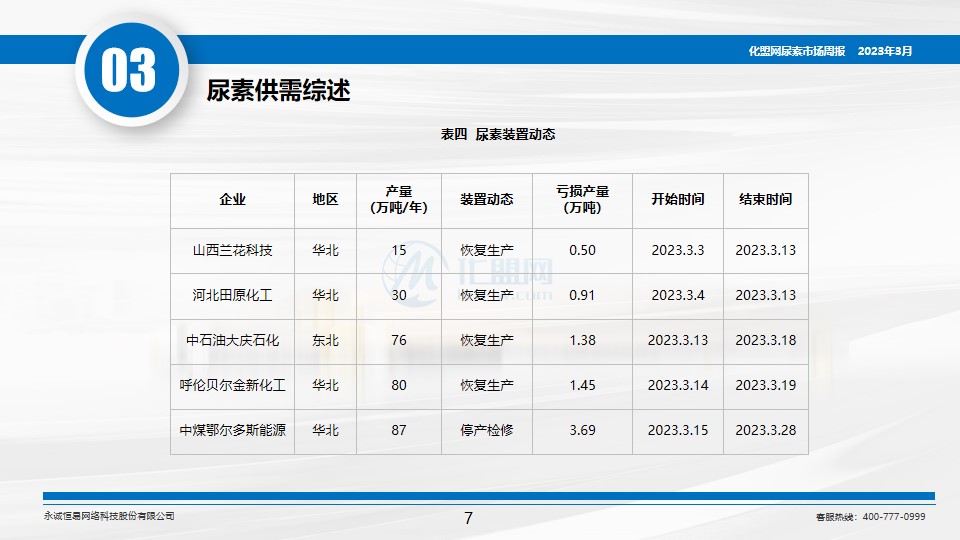Image resolution: width=960 pixels, height=540 pixels.
Task: Click the watermark logo in the table center
Action: [x=409, y=273]
